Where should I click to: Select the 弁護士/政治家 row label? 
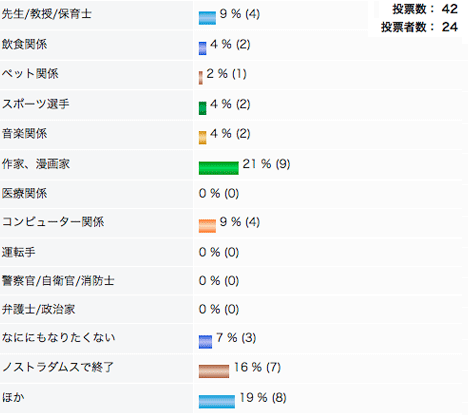[x=38, y=309]
